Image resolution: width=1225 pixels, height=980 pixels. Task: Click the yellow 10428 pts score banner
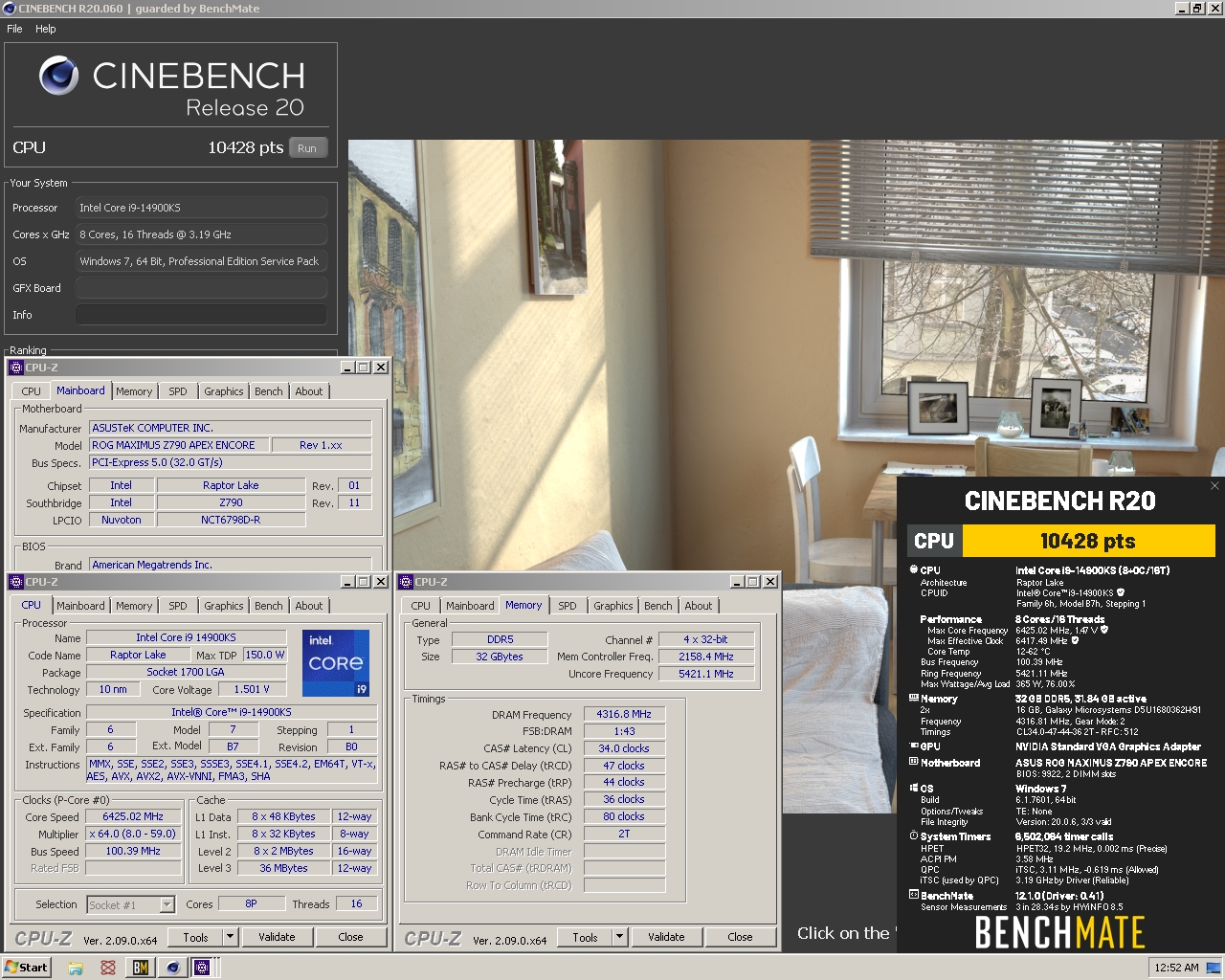[x=1088, y=541]
